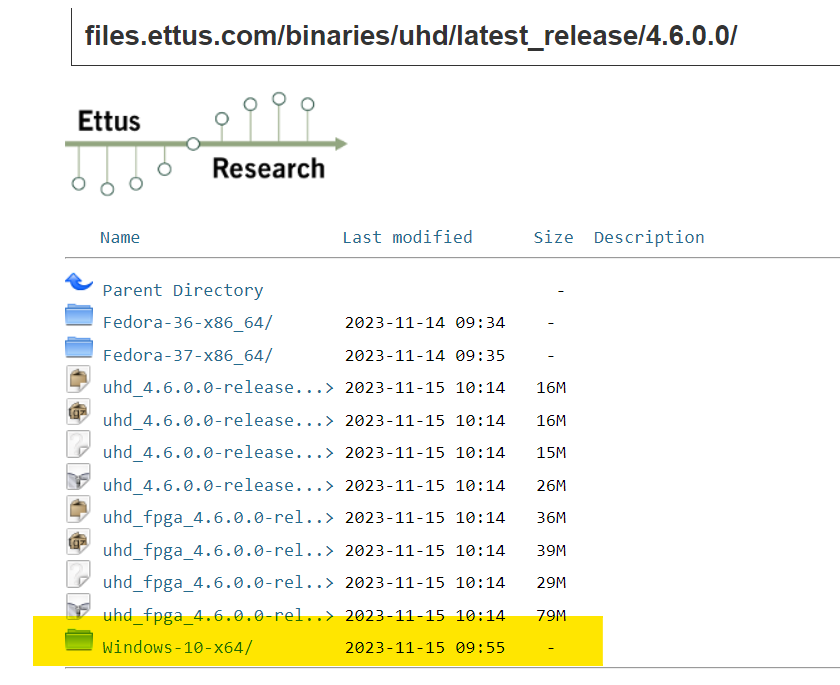This screenshot has width=840, height=685.
Task: Open the Fedora-37-x86_64/ folder link
Action: 188,356
